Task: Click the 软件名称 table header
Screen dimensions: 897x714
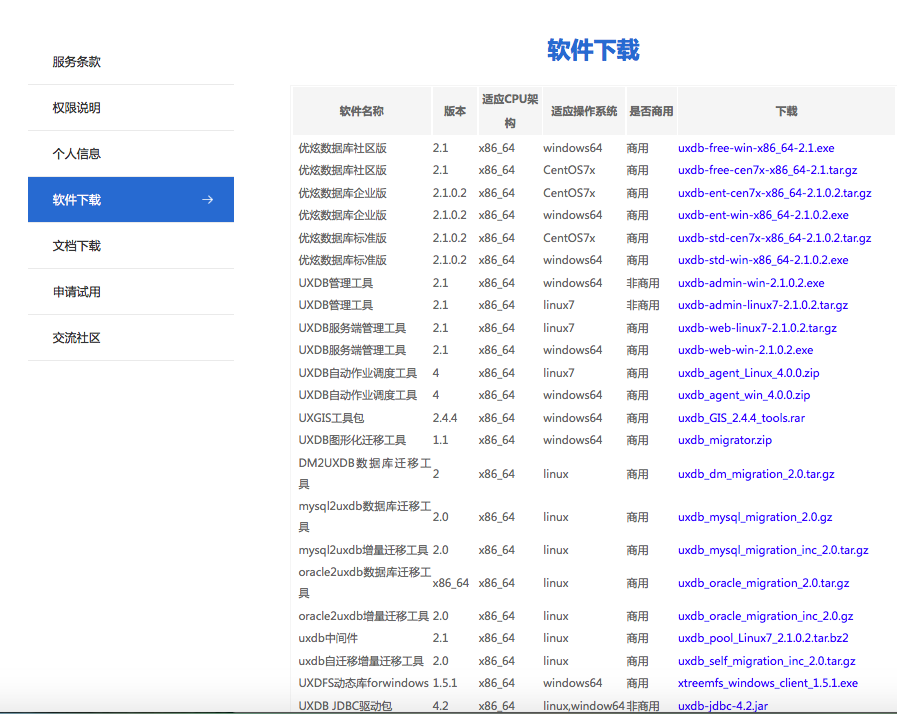Action: (x=361, y=111)
